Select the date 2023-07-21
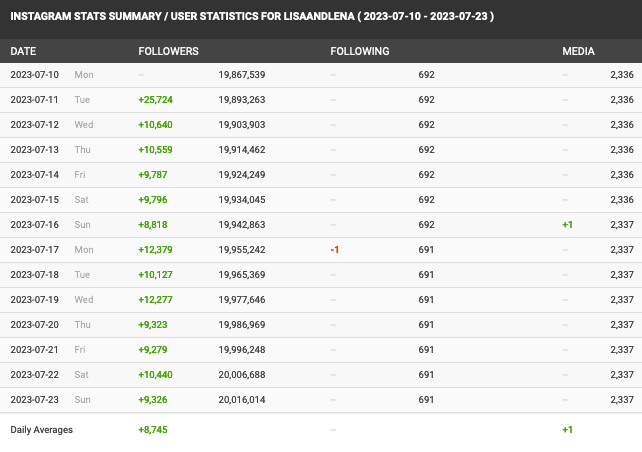This screenshot has height=452, width=642. tap(35, 350)
